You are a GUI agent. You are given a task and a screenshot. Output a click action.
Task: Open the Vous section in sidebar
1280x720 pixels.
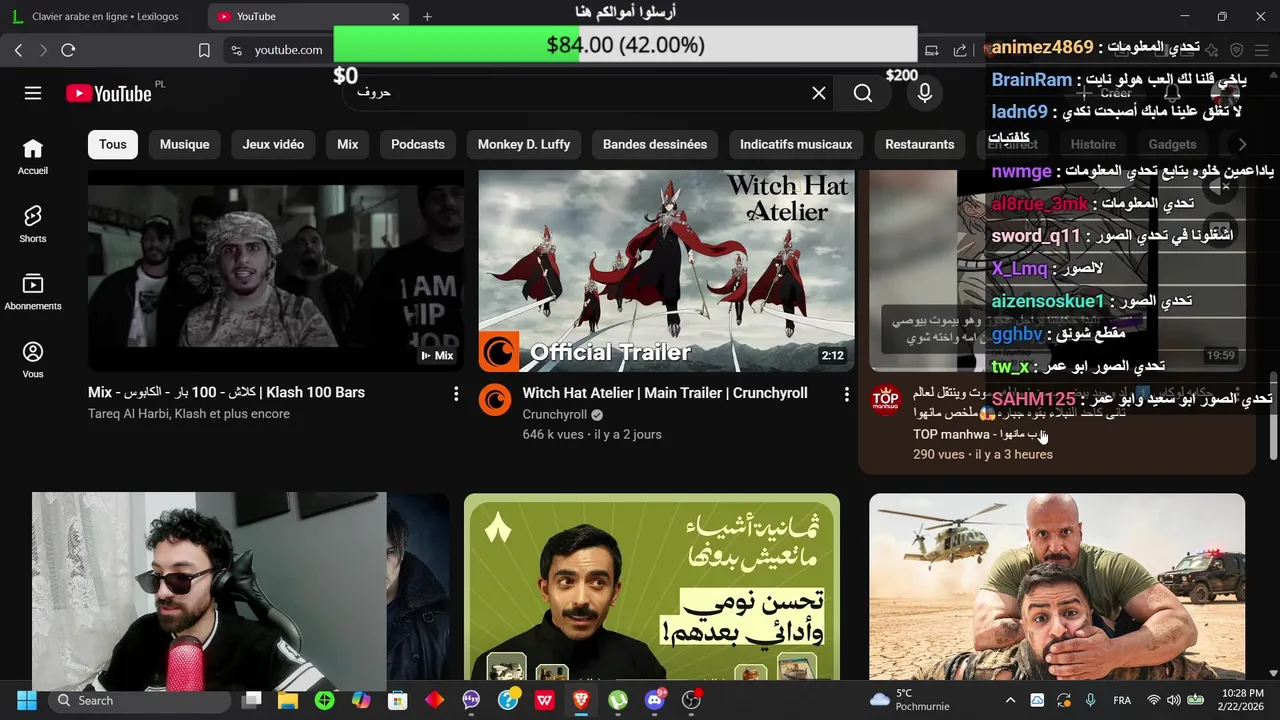pyautogui.click(x=33, y=360)
